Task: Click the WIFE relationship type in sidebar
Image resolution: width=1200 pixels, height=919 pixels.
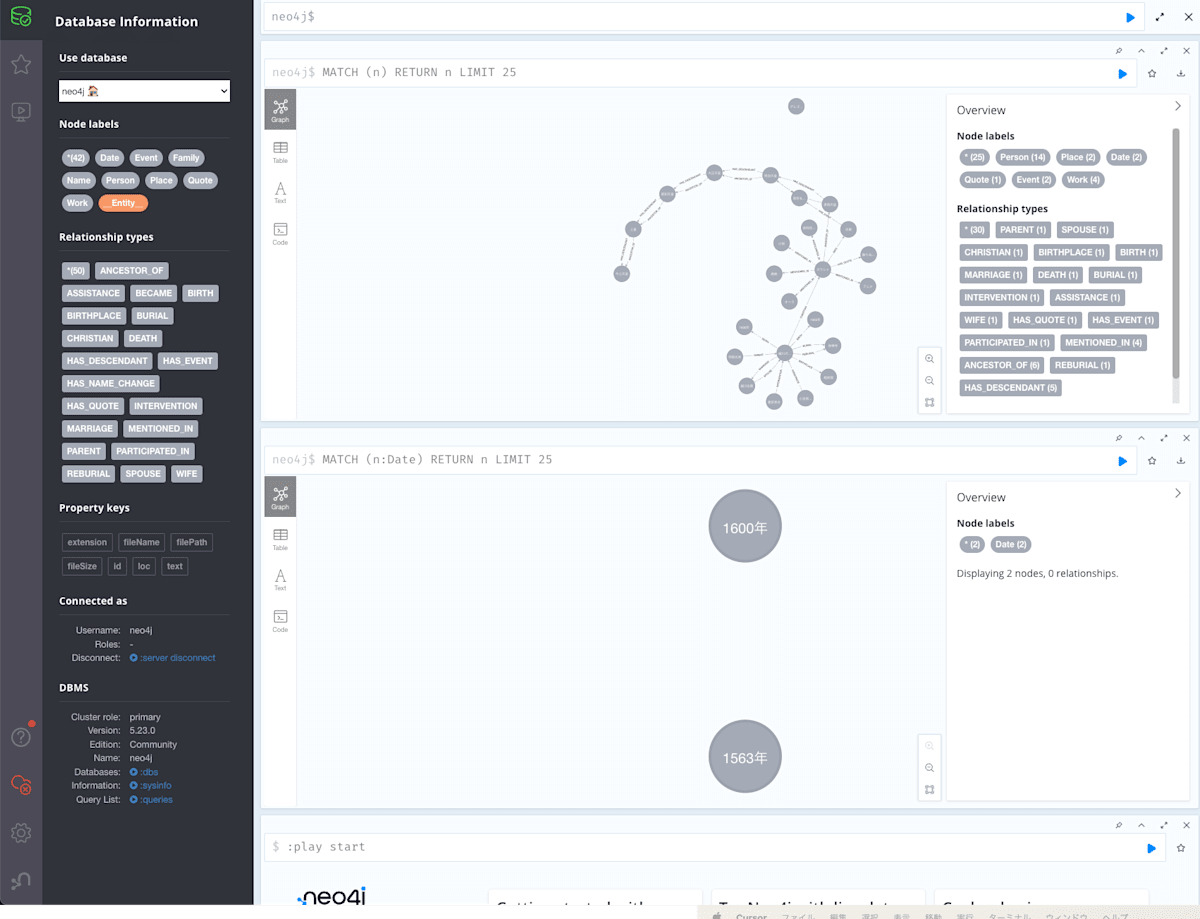Action: [x=186, y=474]
